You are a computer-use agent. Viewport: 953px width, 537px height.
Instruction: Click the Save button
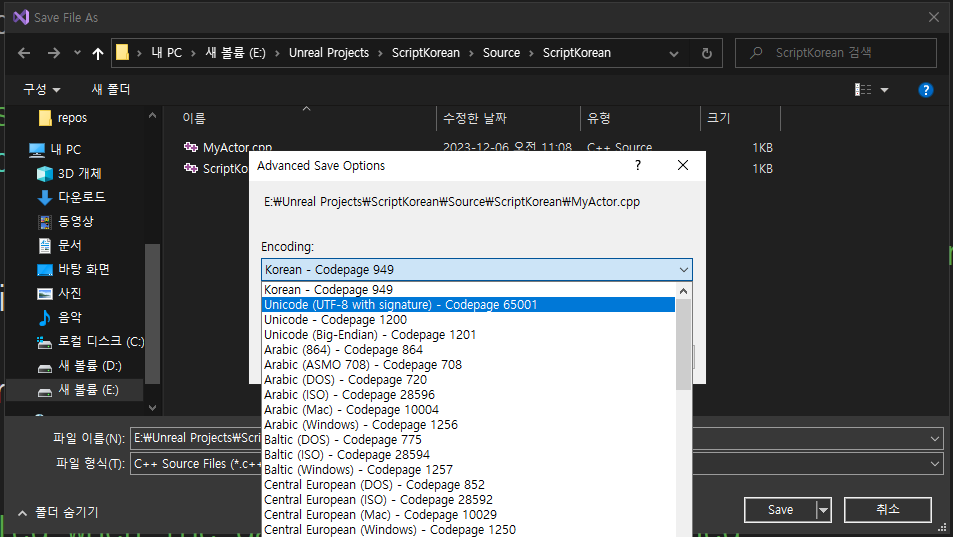780,510
